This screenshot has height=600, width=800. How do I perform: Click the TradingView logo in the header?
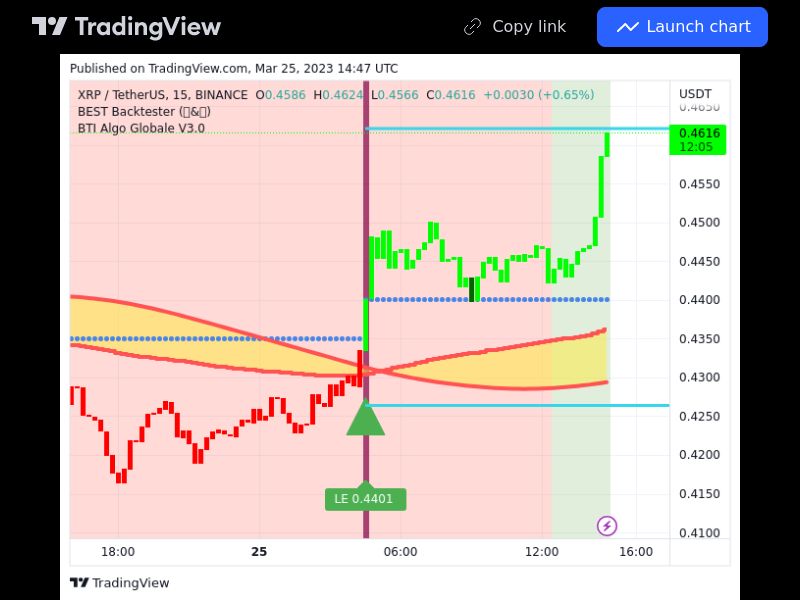tap(126, 27)
